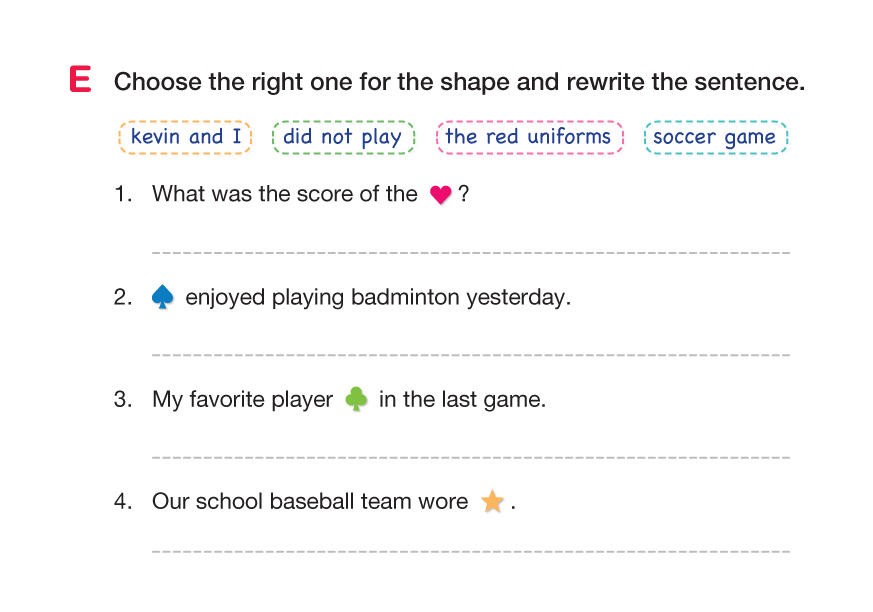Screen dimensions: 873x612
Task: Click the answer line under question 2
Action: (x=470, y=353)
